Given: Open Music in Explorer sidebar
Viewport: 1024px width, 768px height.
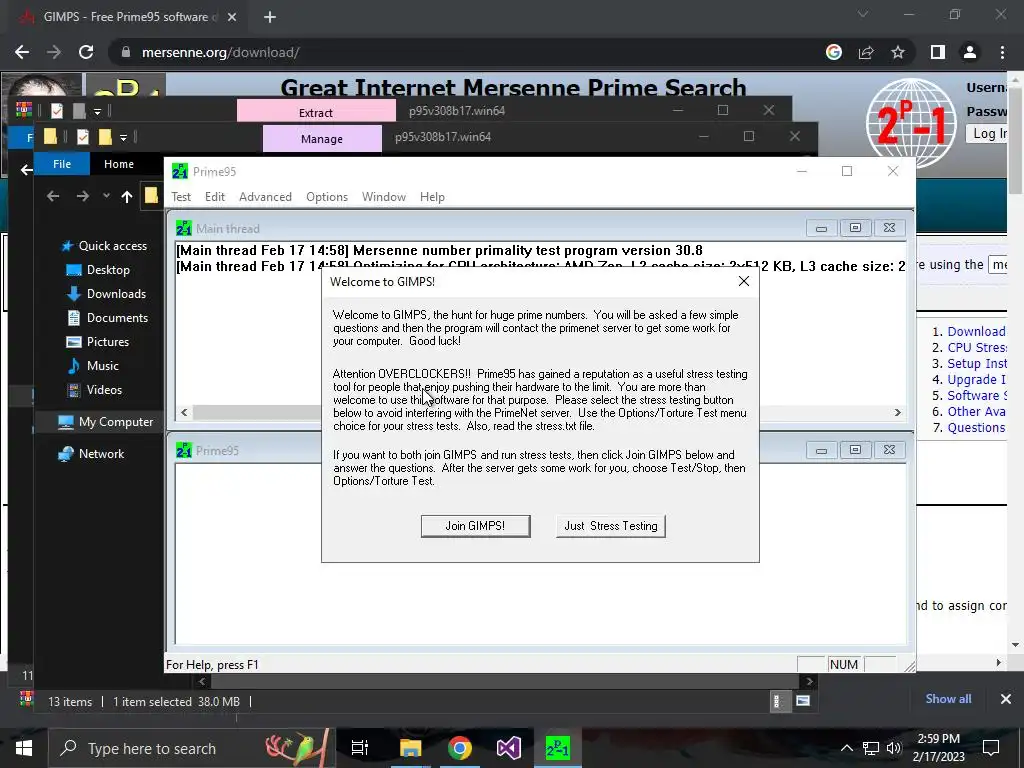Looking at the screenshot, I should click(93, 366).
